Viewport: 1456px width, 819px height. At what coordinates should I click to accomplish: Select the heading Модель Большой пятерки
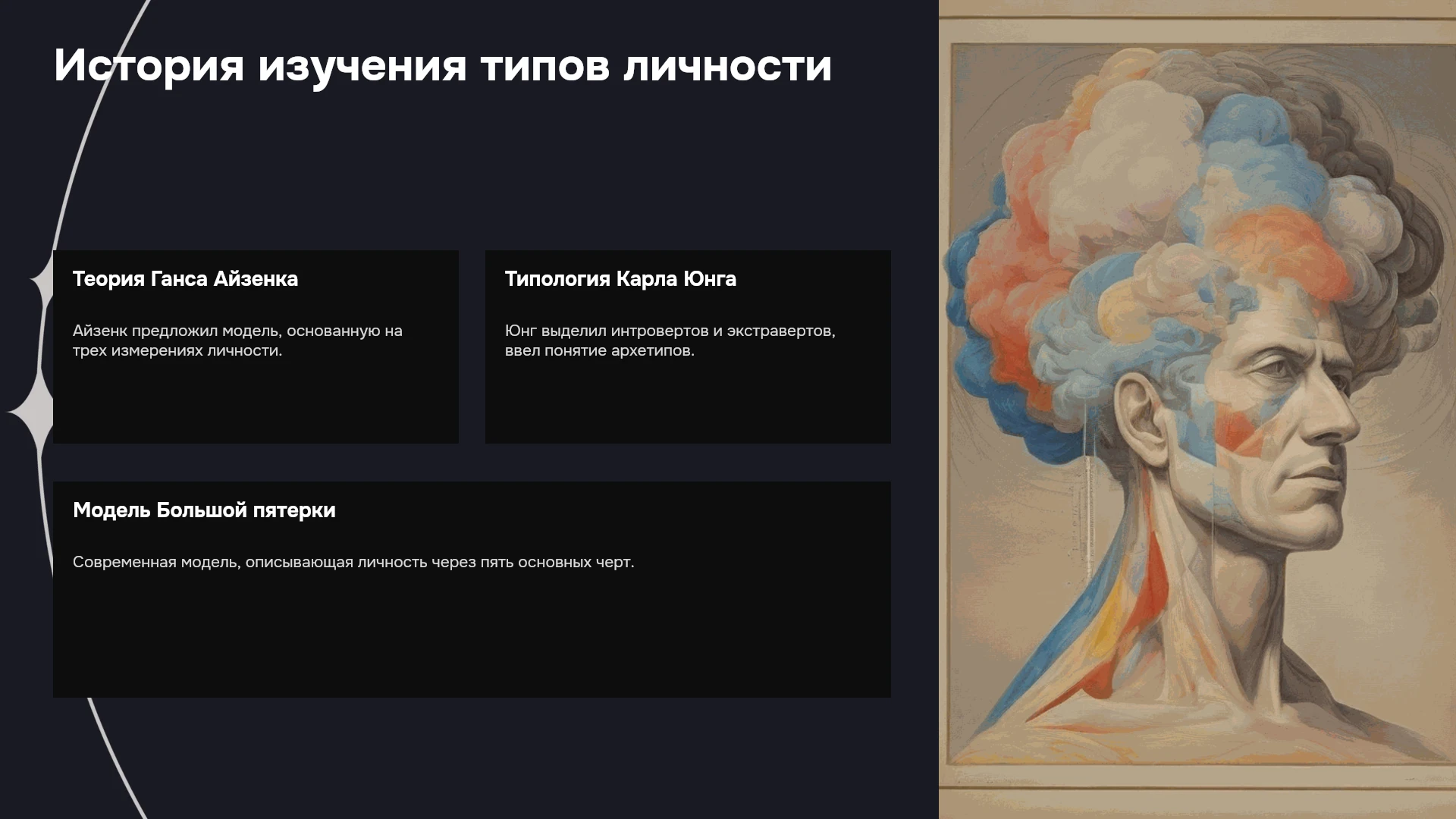tap(204, 510)
